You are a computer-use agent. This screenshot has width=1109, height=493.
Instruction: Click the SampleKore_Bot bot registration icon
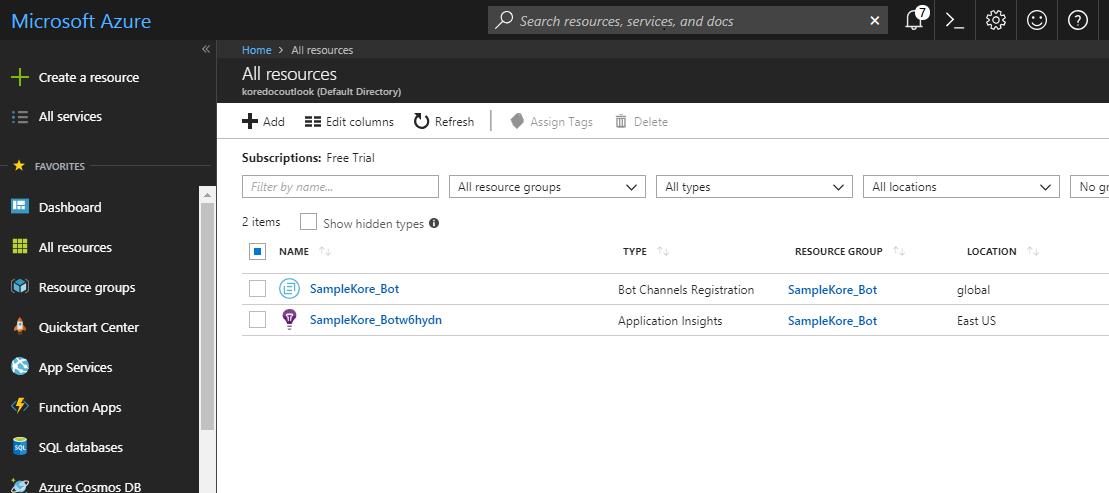point(290,290)
